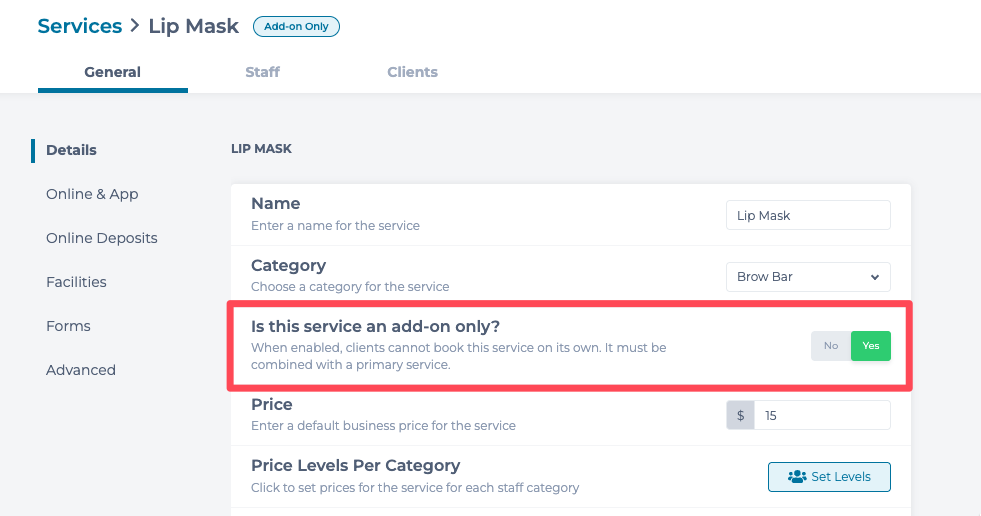Image resolution: width=981 pixels, height=516 pixels.
Task: Navigate to Facilities section
Action: [x=76, y=282]
